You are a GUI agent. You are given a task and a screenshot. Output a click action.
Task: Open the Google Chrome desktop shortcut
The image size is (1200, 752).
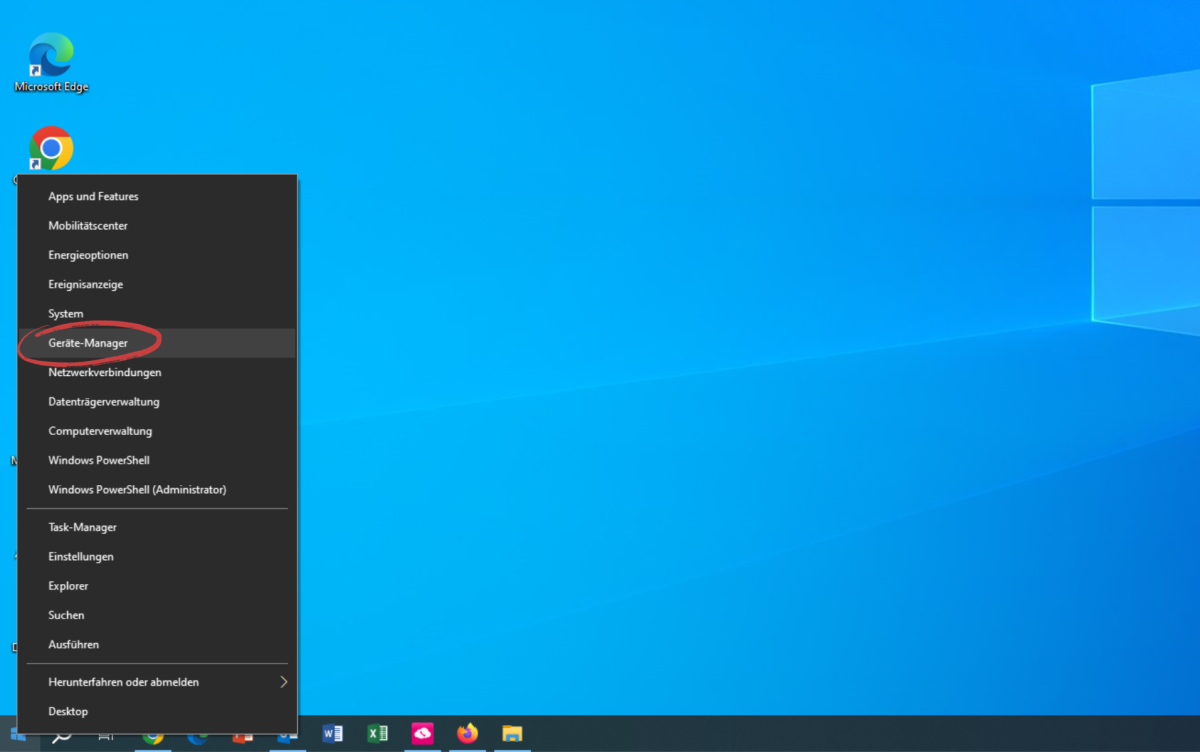click(x=50, y=146)
